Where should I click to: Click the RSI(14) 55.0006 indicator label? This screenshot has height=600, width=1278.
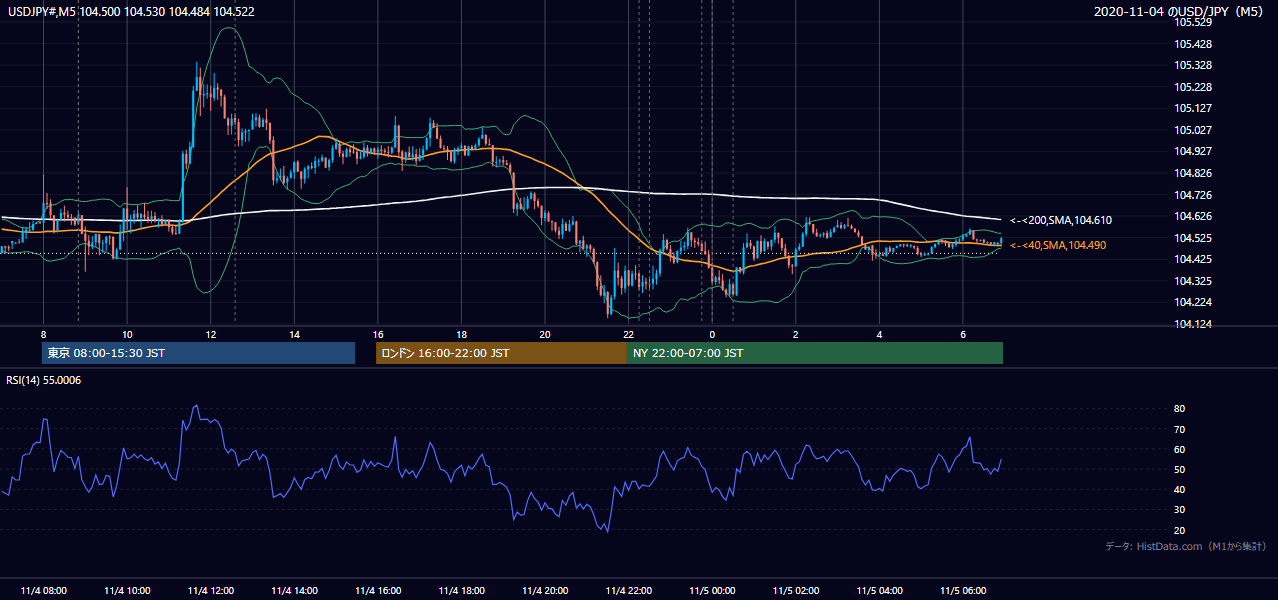click(x=45, y=380)
